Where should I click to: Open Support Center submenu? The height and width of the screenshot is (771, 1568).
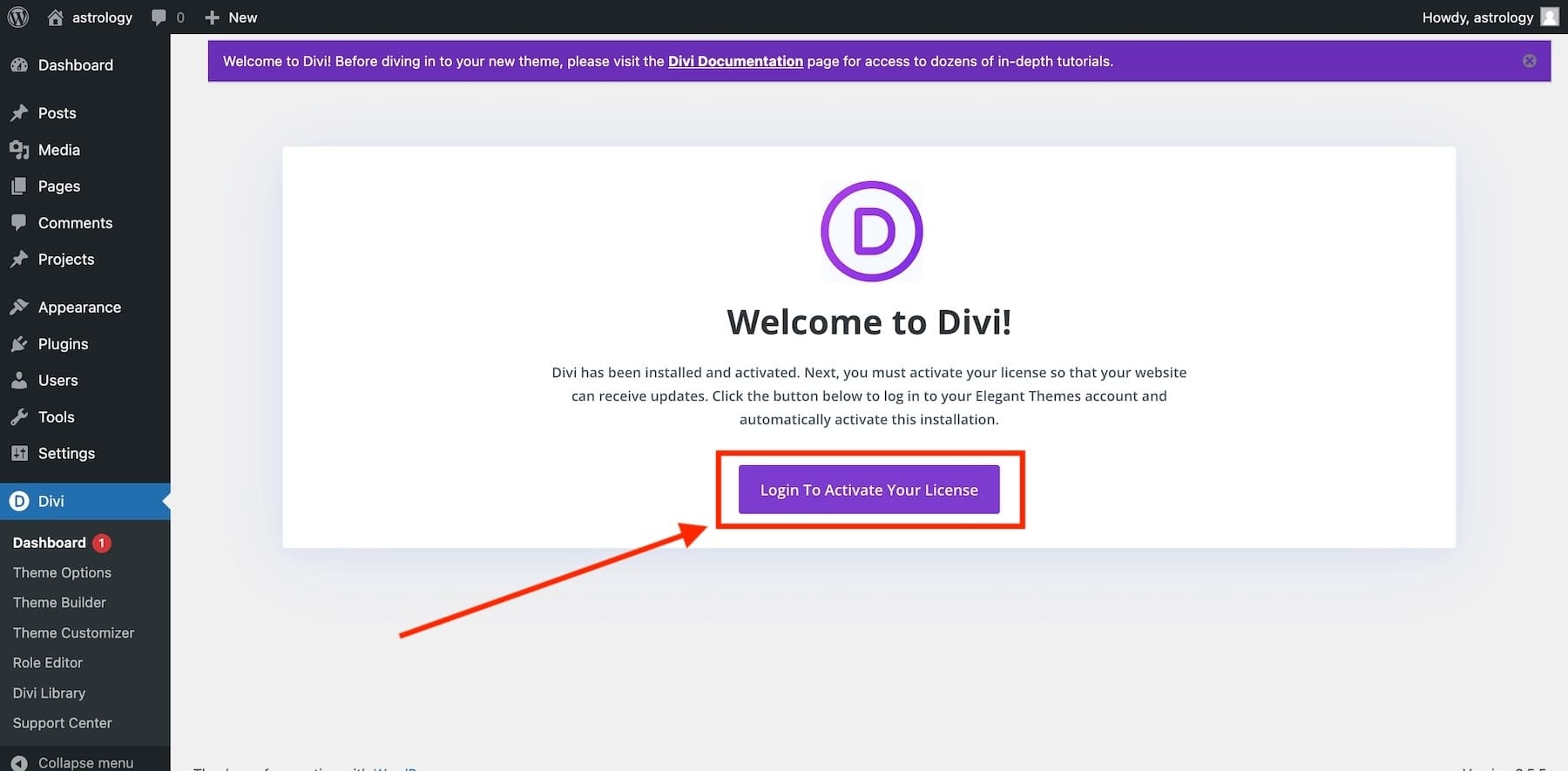click(63, 723)
